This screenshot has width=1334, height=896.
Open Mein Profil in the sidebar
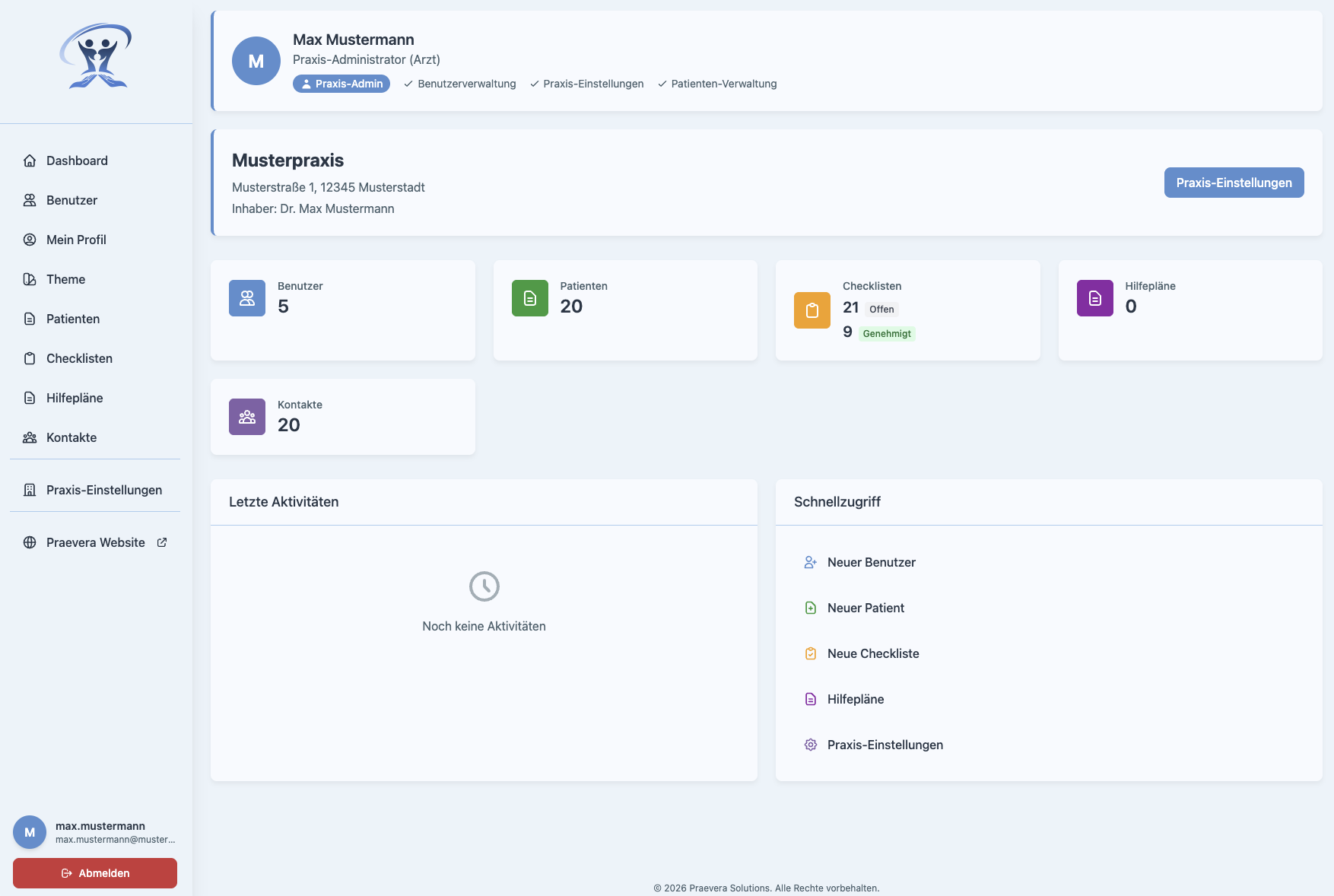point(75,240)
